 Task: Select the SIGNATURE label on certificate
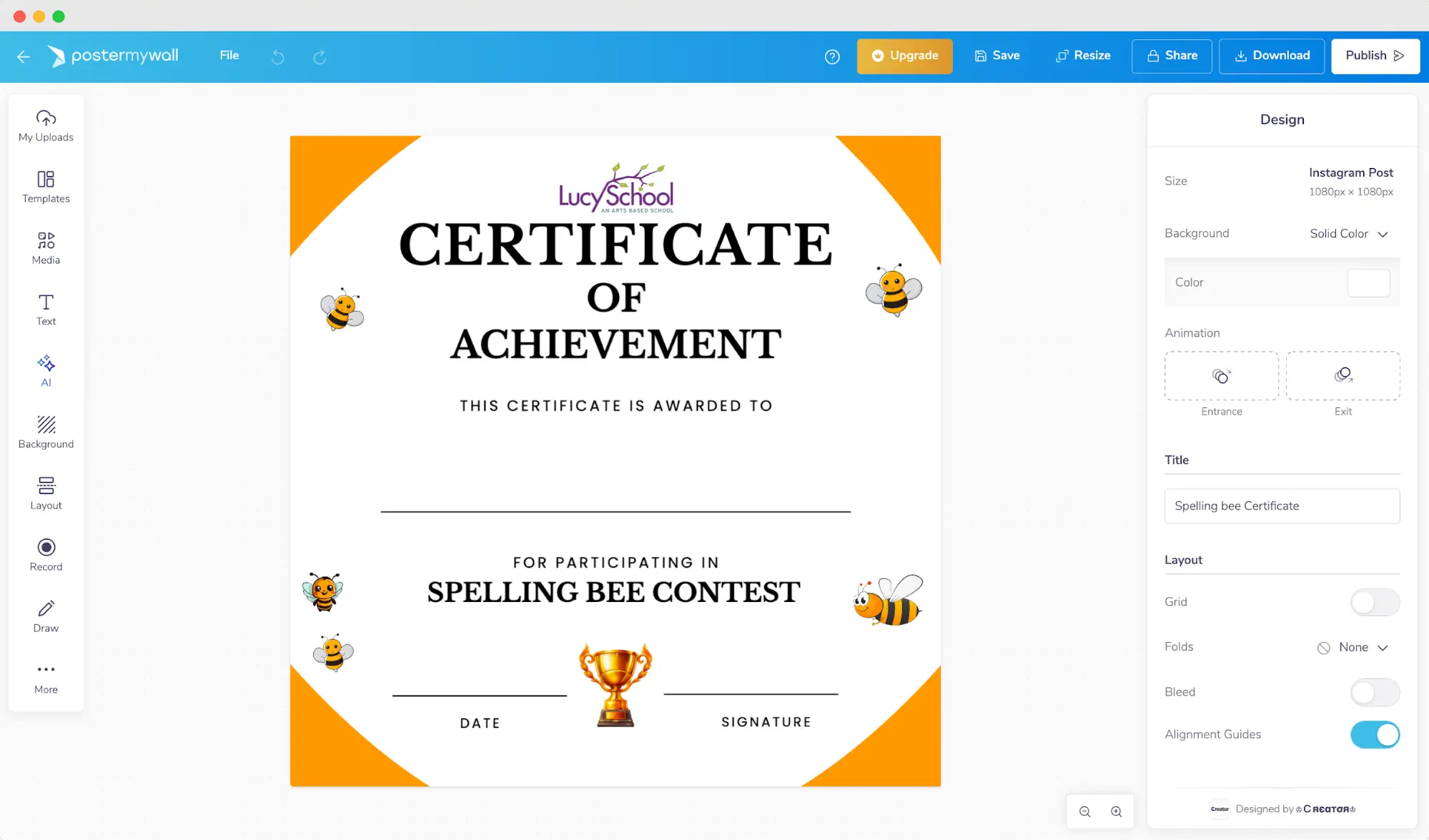[x=766, y=722]
